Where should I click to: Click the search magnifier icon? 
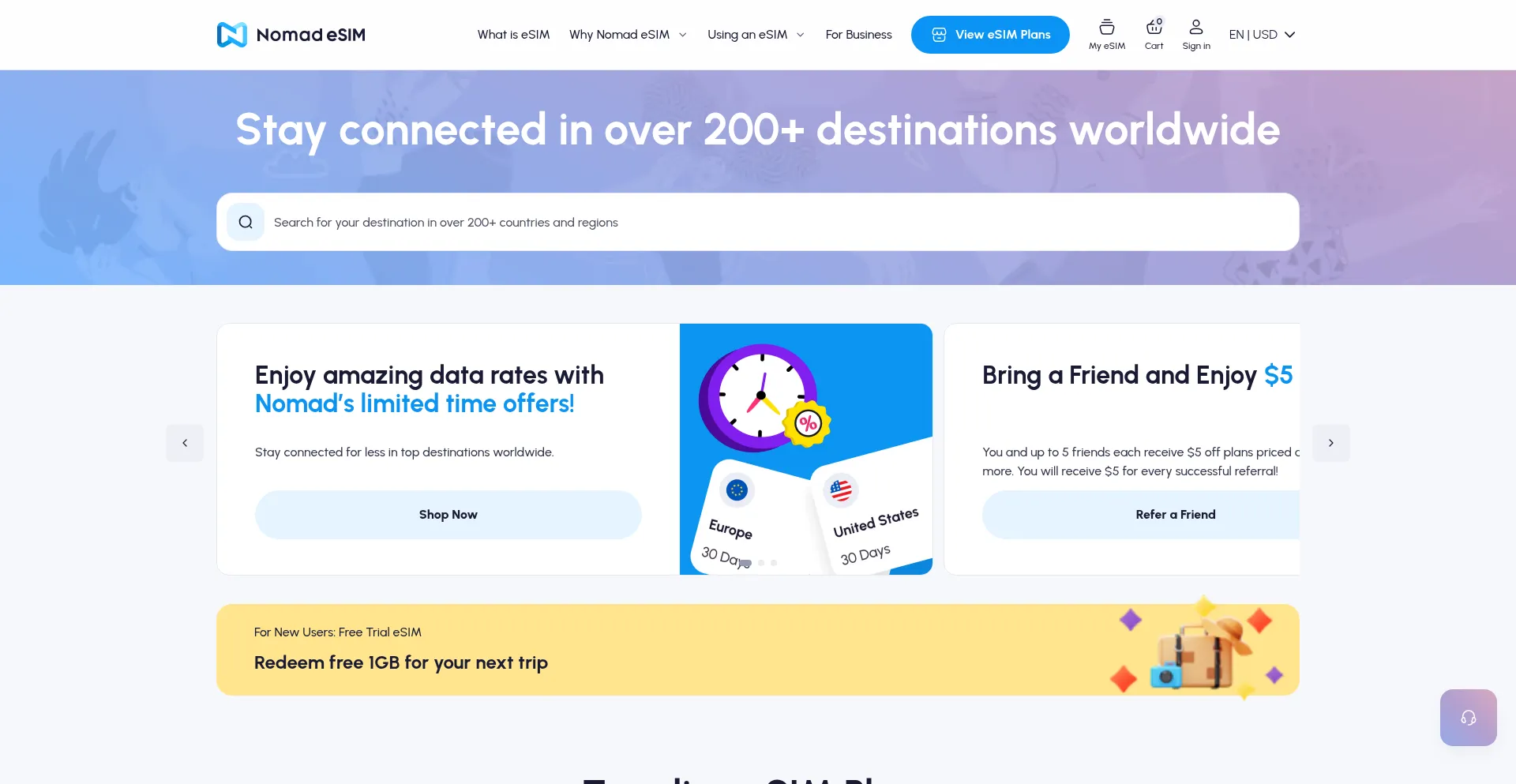(246, 222)
